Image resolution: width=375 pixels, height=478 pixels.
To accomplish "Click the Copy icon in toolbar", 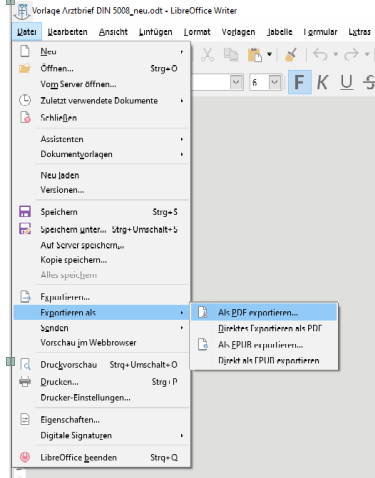I will tap(231, 55).
